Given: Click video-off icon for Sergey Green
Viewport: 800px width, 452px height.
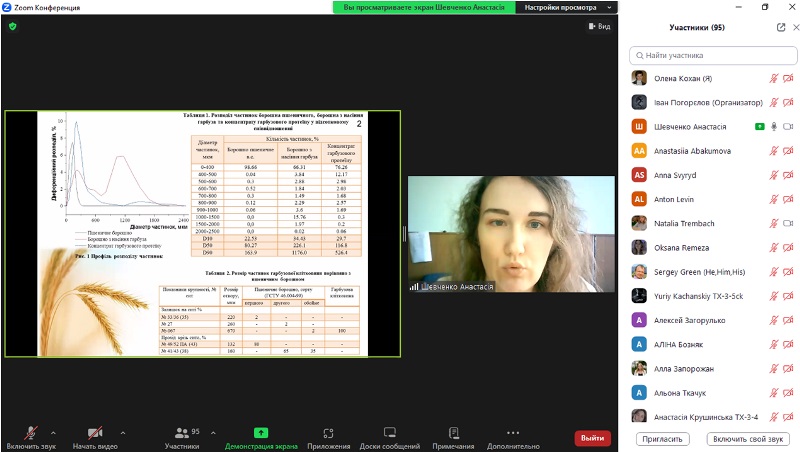Looking at the screenshot, I should [x=788, y=272].
